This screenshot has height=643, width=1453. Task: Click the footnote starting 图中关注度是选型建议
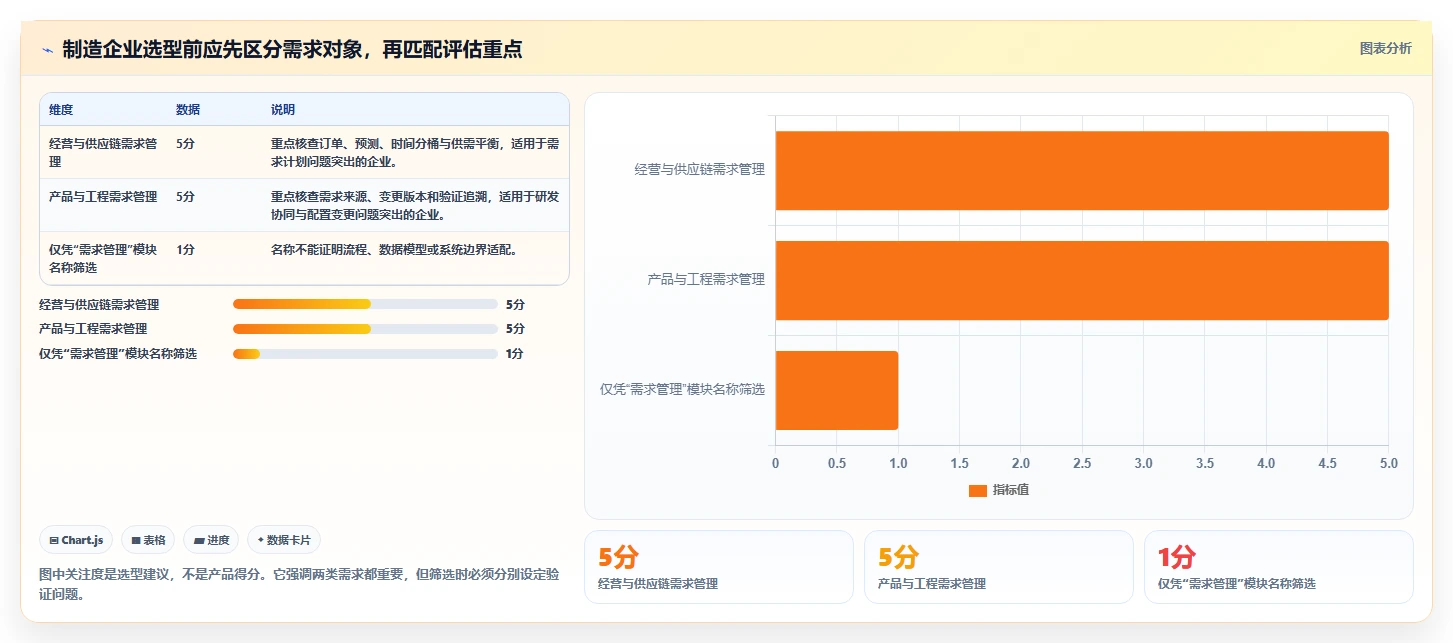(299, 585)
